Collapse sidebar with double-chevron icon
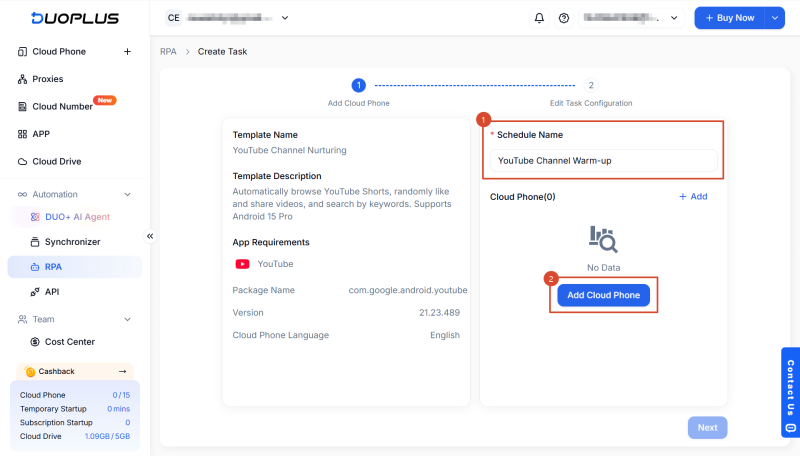 click(150, 236)
